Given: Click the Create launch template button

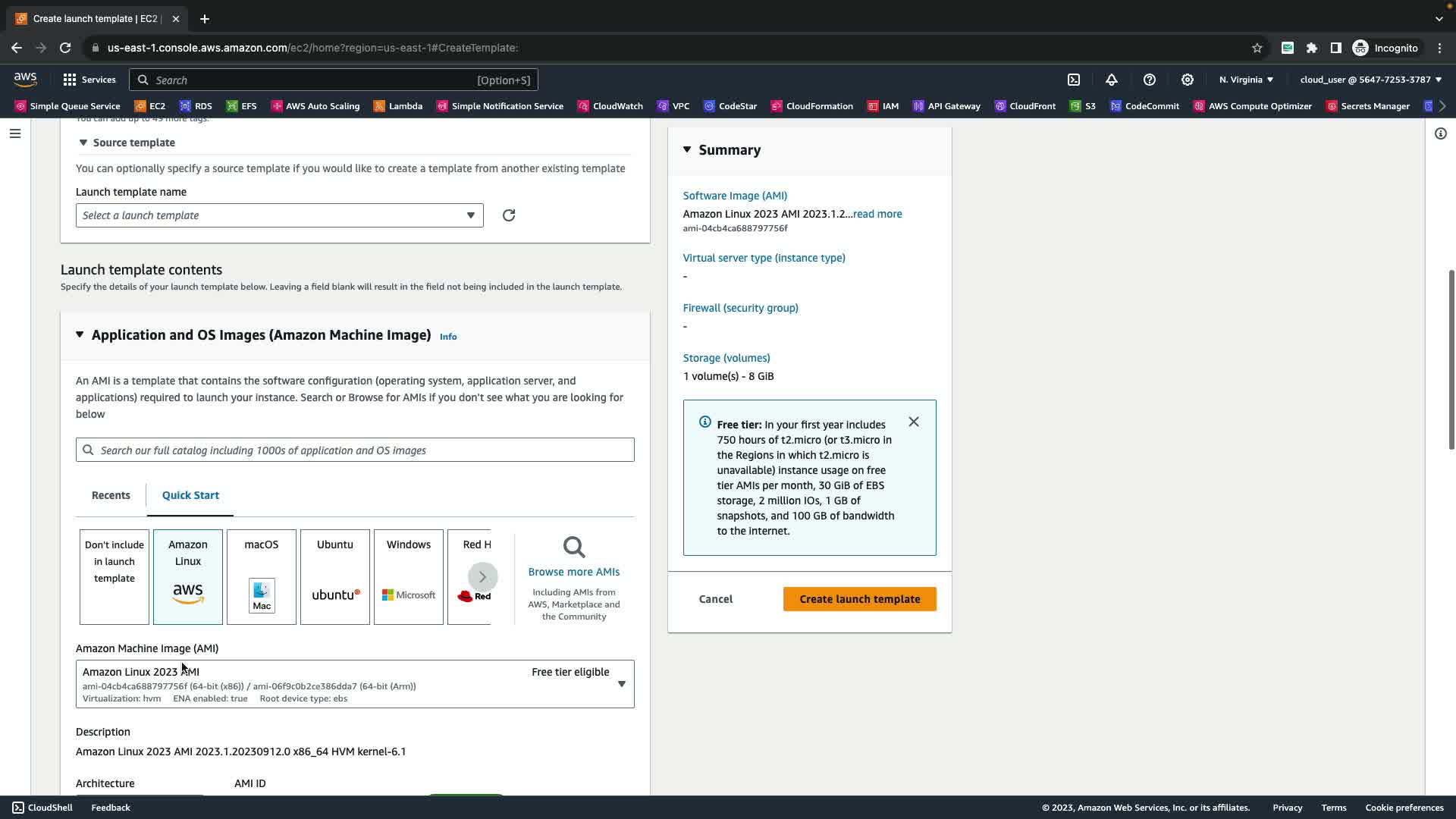Looking at the screenshot, I should point(859,599).
